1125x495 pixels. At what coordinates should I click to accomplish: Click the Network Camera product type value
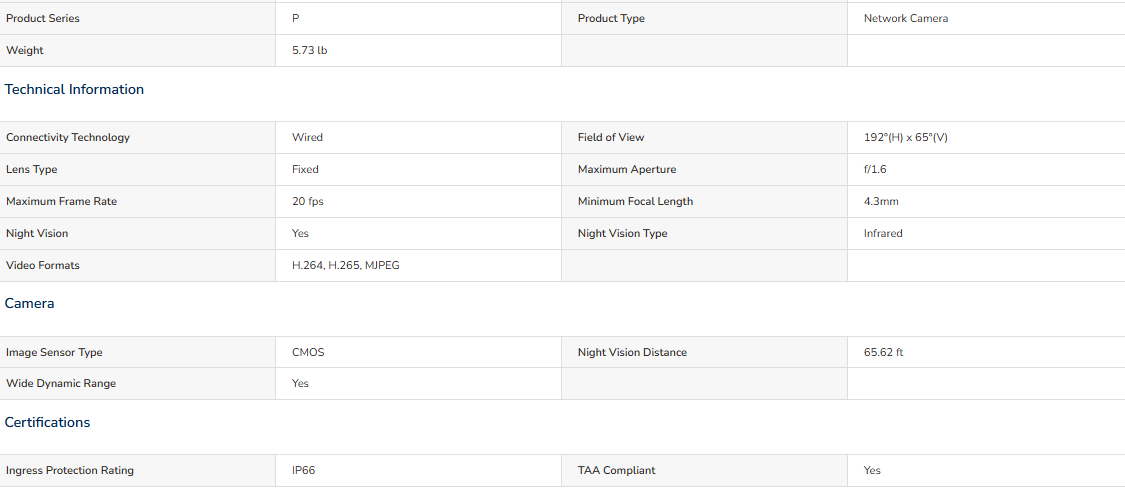pos(905,19)
